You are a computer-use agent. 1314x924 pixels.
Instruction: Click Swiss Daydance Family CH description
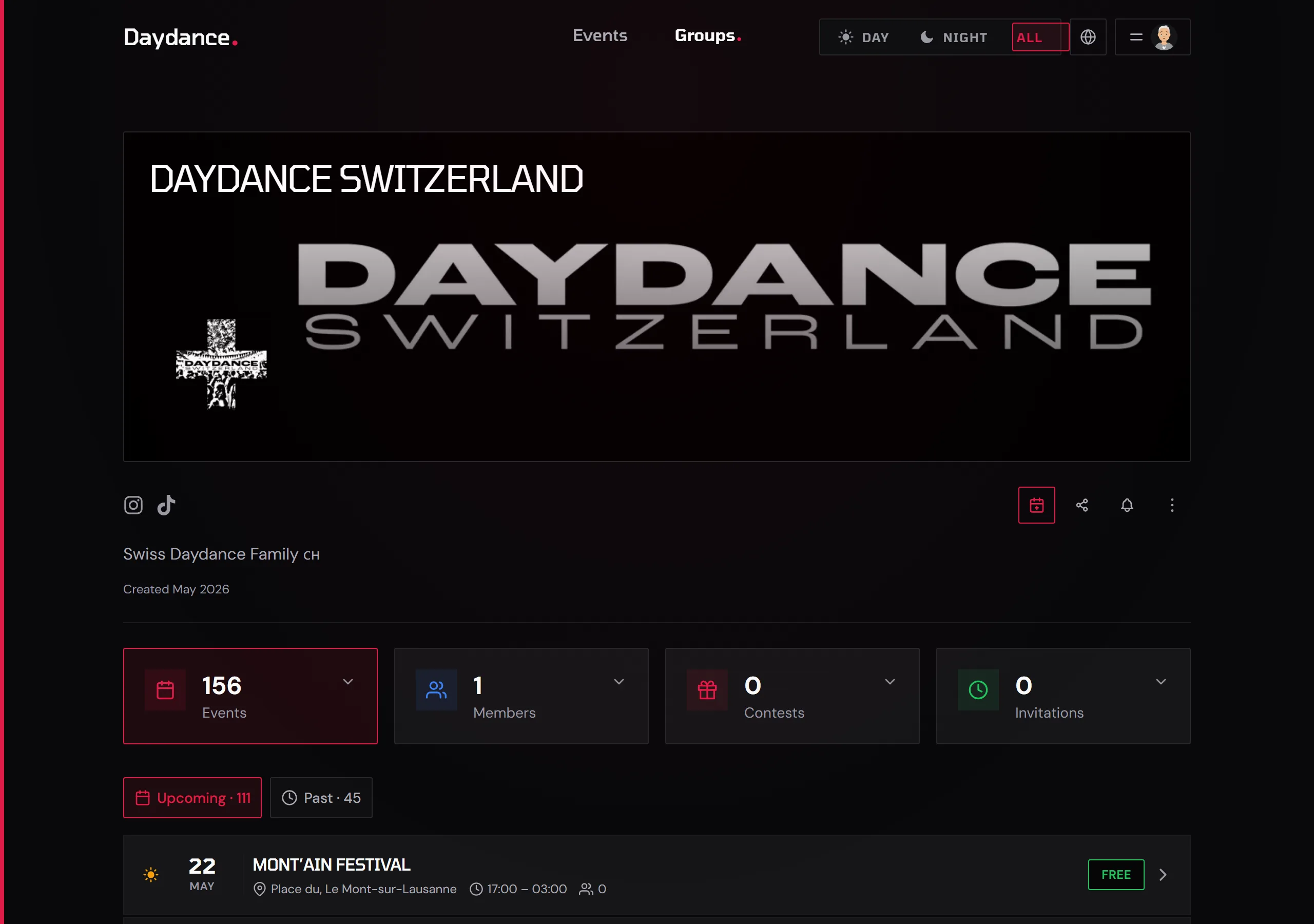point(221,554)
